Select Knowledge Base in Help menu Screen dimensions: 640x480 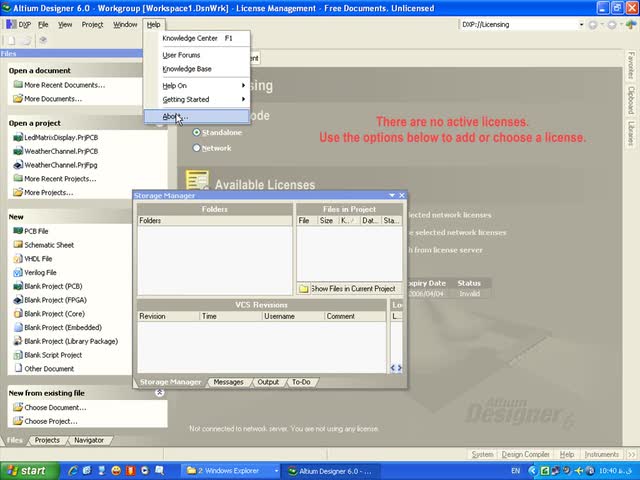point(197,69)
